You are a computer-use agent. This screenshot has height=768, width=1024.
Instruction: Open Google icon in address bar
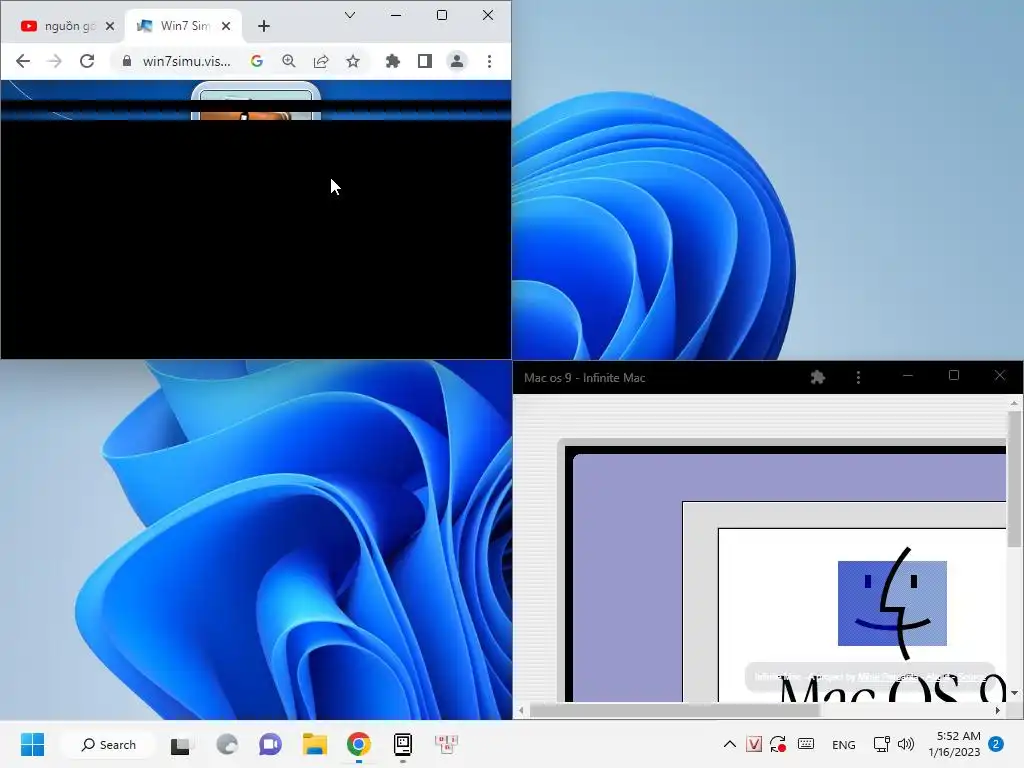click(257, 61)
